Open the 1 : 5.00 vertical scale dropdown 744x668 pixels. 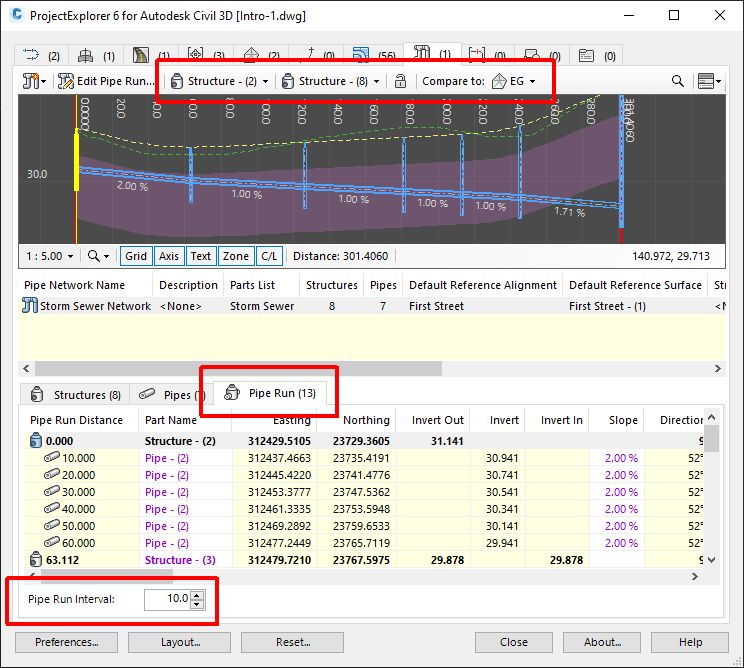click(49, 256)
